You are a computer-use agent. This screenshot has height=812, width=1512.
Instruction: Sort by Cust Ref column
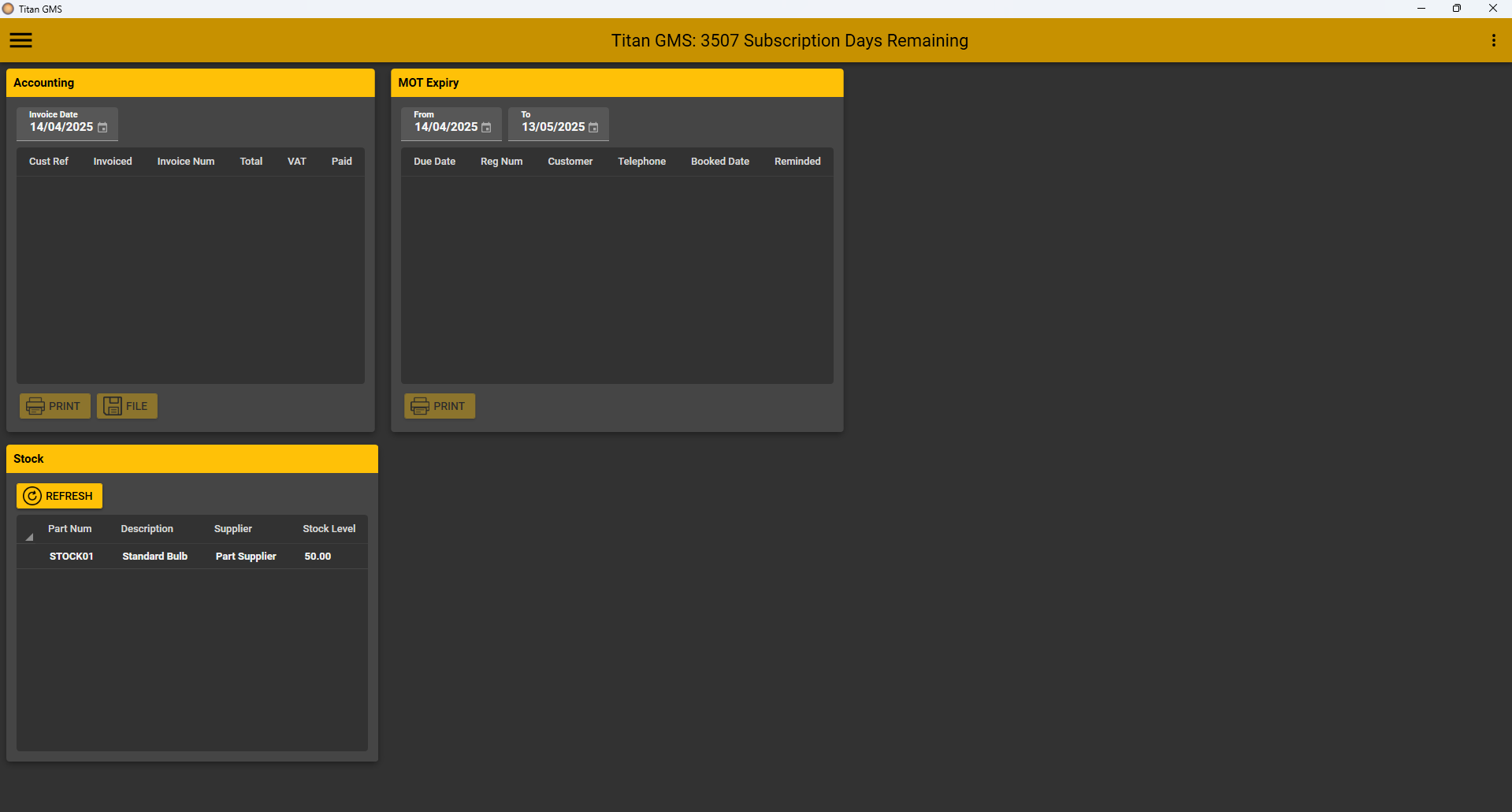click(x=49, y=162)
